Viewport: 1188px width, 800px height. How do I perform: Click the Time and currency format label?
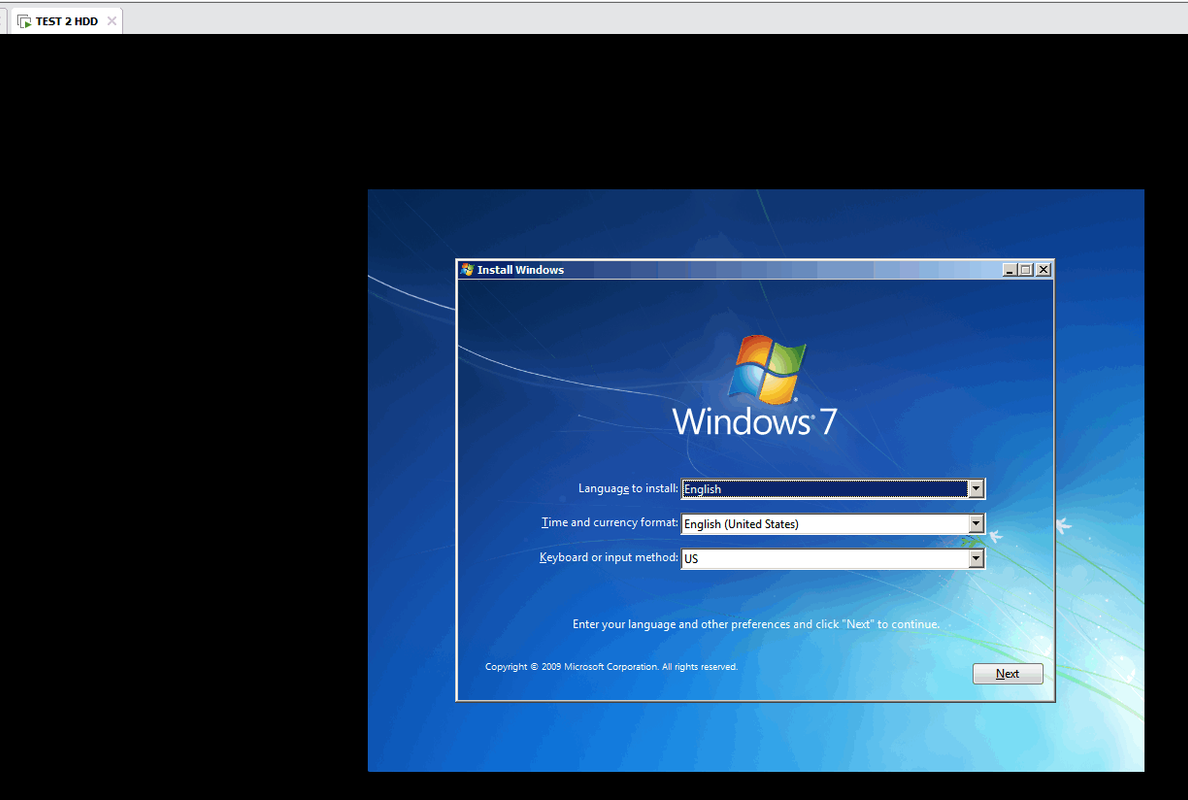point(610,523)
